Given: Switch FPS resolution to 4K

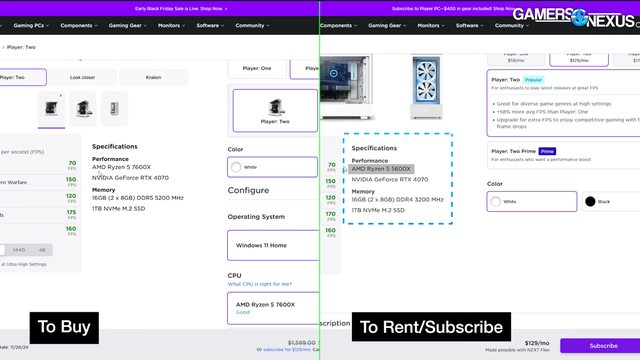Looking at the screenshot, I should [42, 250].
